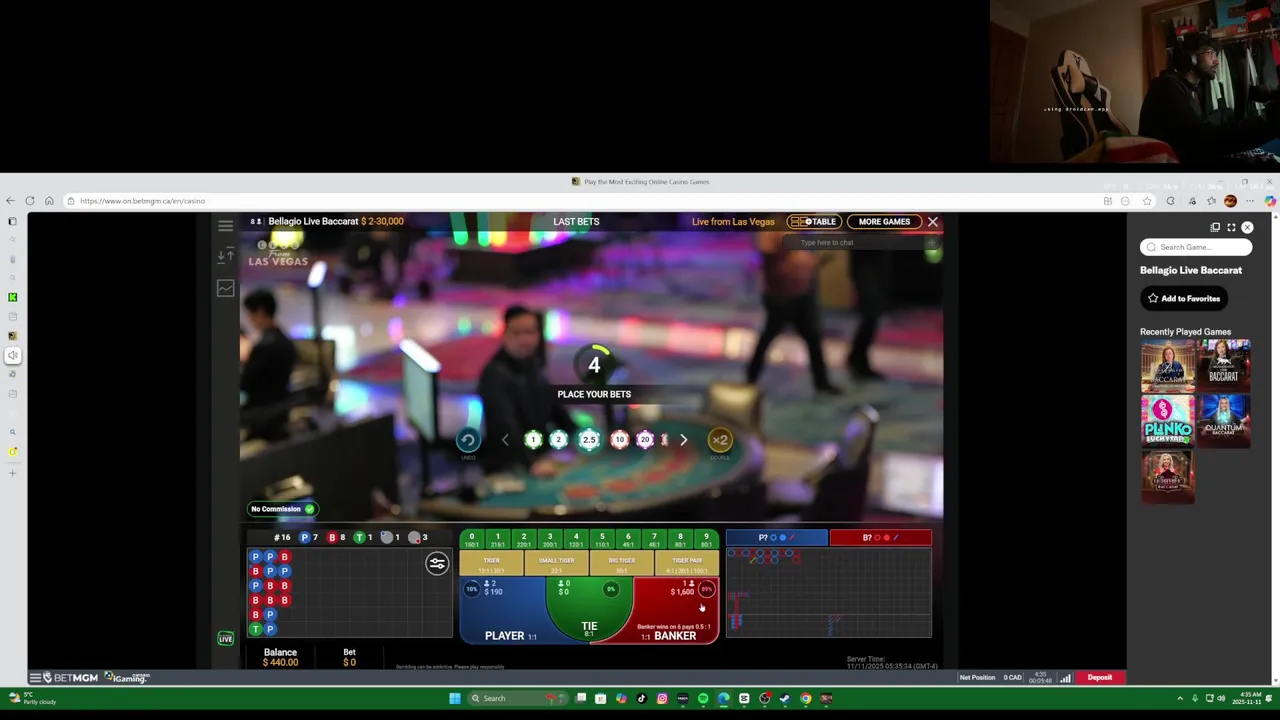Open the game hamburger menu

tap(225, 225)
